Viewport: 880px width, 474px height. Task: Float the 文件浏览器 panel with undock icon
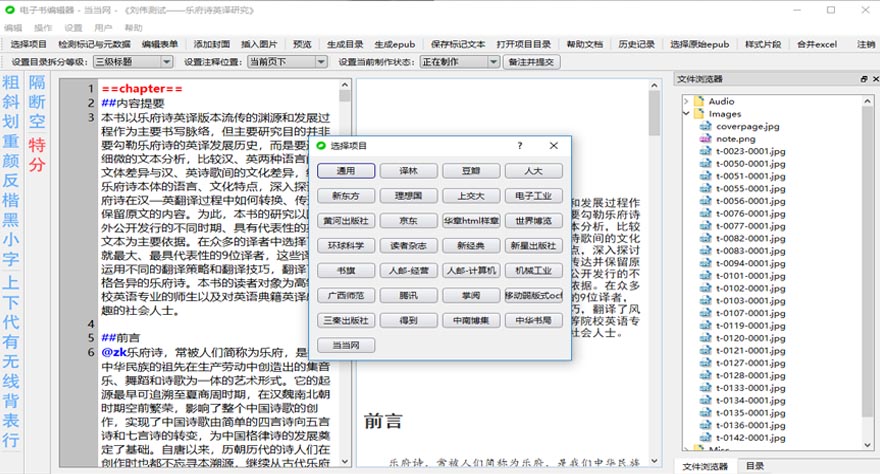862,78
